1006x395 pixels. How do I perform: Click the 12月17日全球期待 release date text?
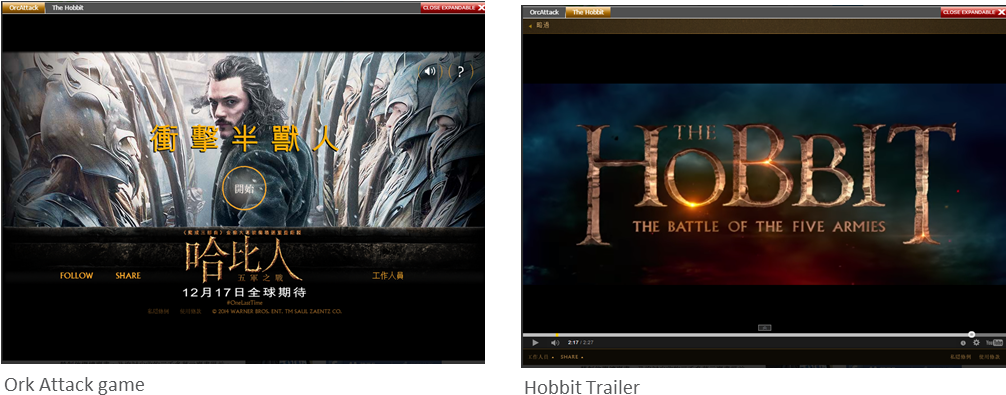tap(244, 292)
